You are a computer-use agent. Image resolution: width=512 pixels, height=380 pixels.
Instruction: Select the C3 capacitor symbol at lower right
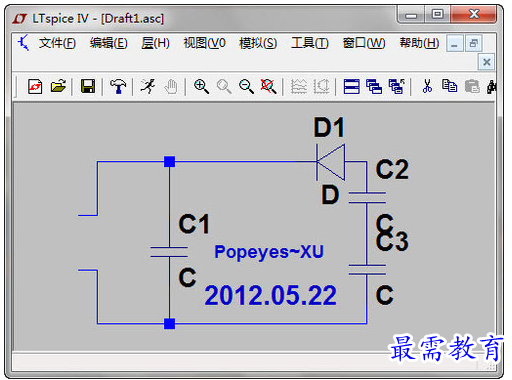(367, 270)
